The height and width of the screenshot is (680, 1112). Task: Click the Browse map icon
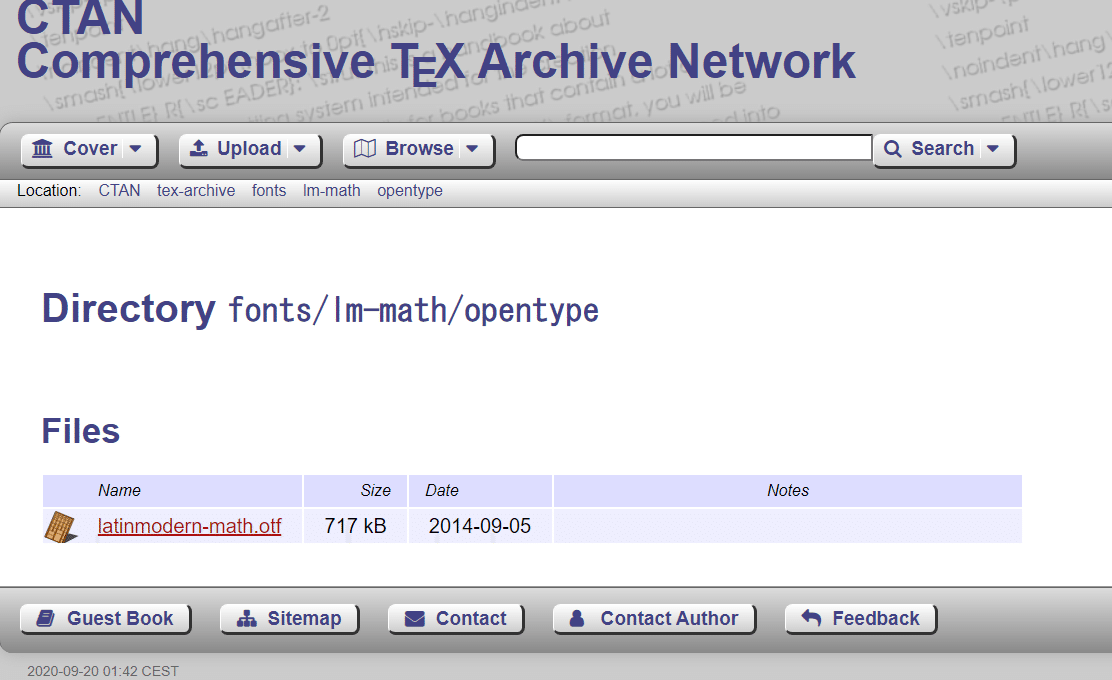pyautogui.click(x=365, y=148)
